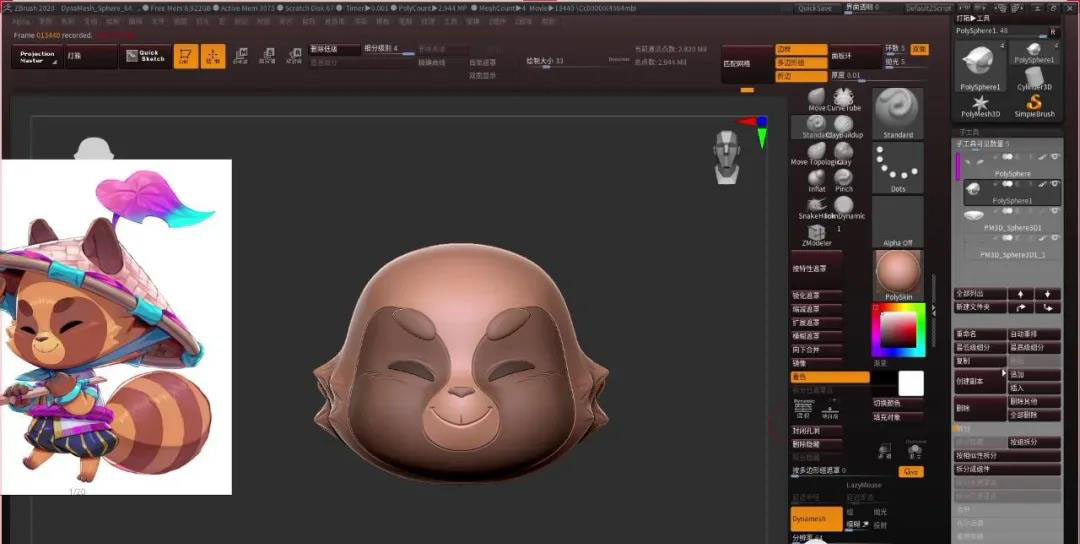The image size is (1080, 544).
Task: Toggle the 双面显示 double-sided display option
Action: [x=482, y=76]
